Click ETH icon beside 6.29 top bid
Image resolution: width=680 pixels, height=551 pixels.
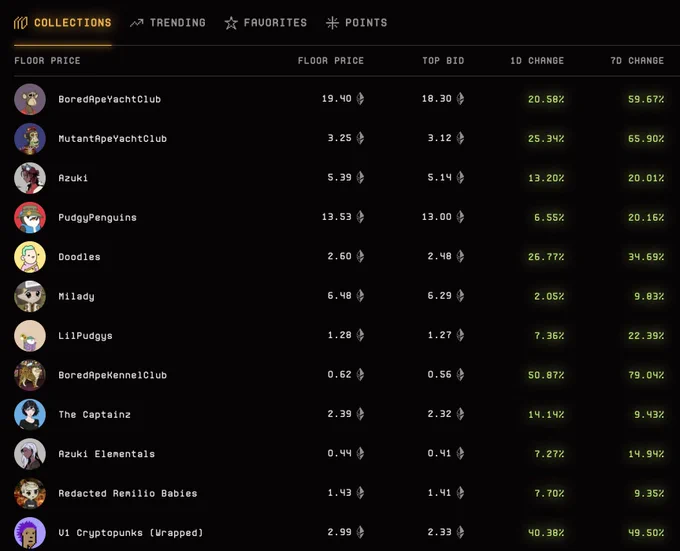460,296
